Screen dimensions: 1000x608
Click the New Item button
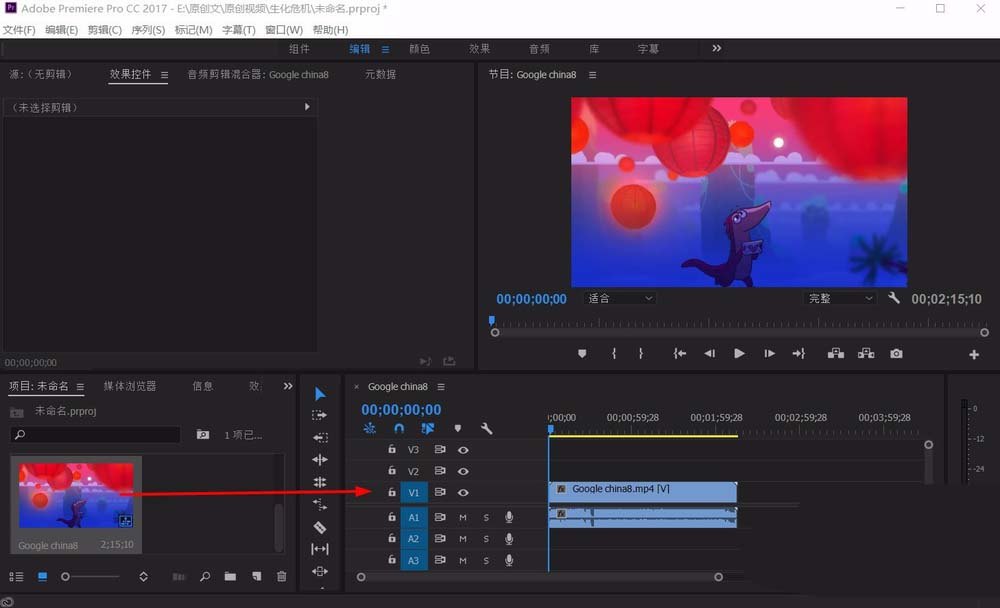pos(256,576)
